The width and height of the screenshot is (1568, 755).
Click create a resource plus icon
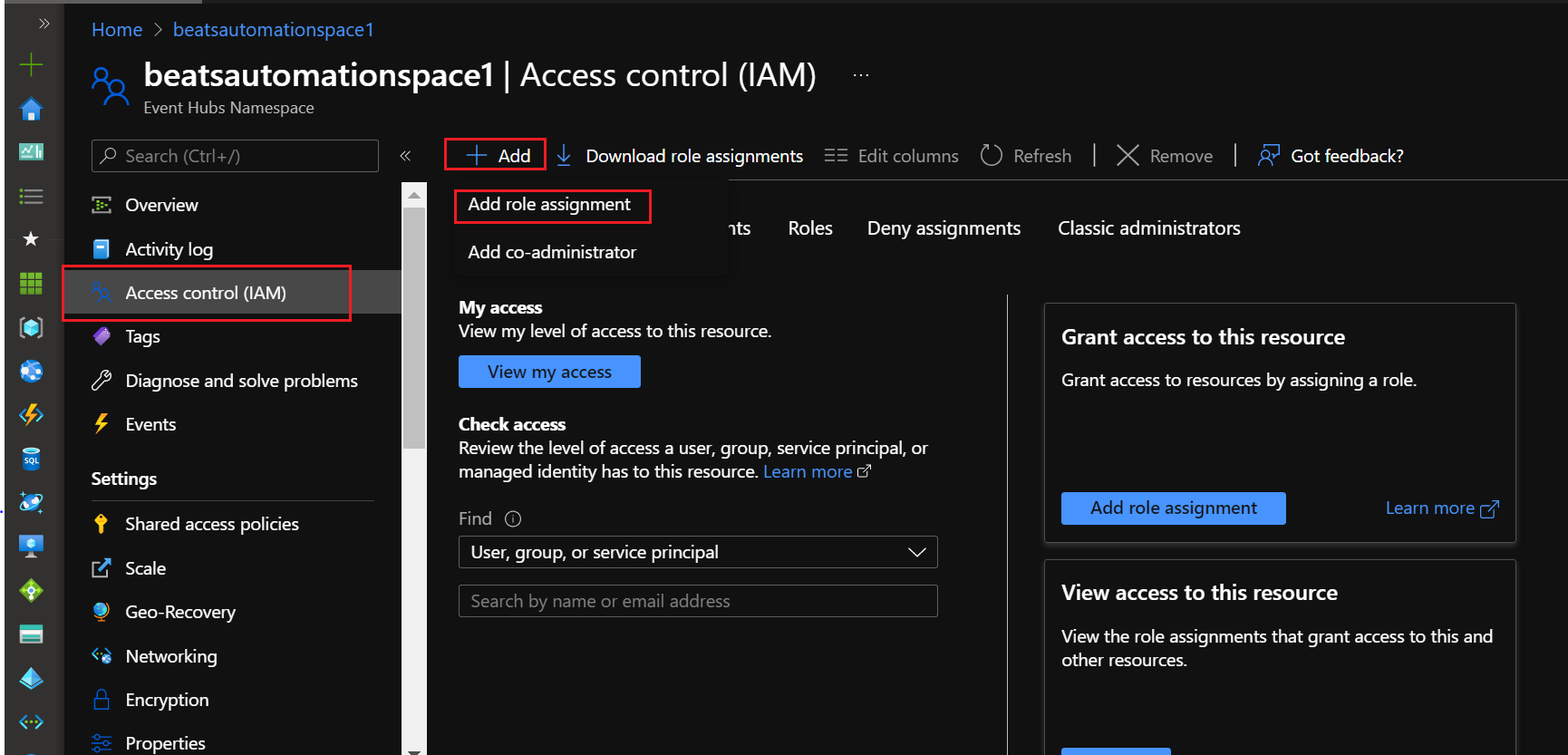pyautogui.click(x=31, y=64)
